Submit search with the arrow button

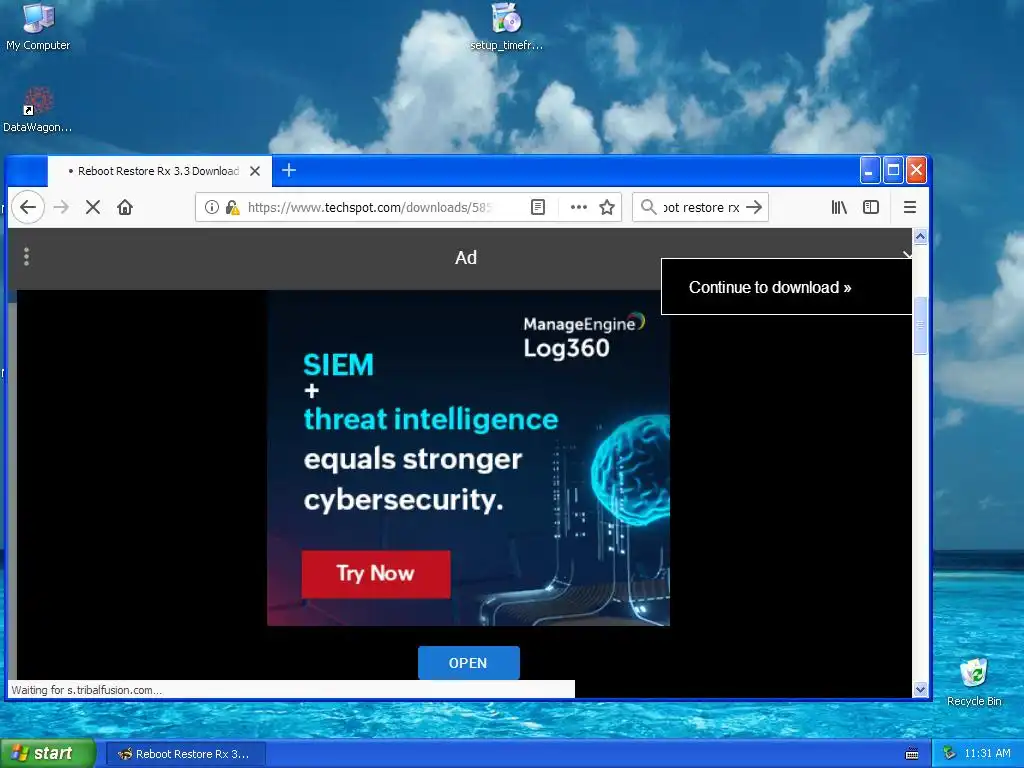coord(754,207)
